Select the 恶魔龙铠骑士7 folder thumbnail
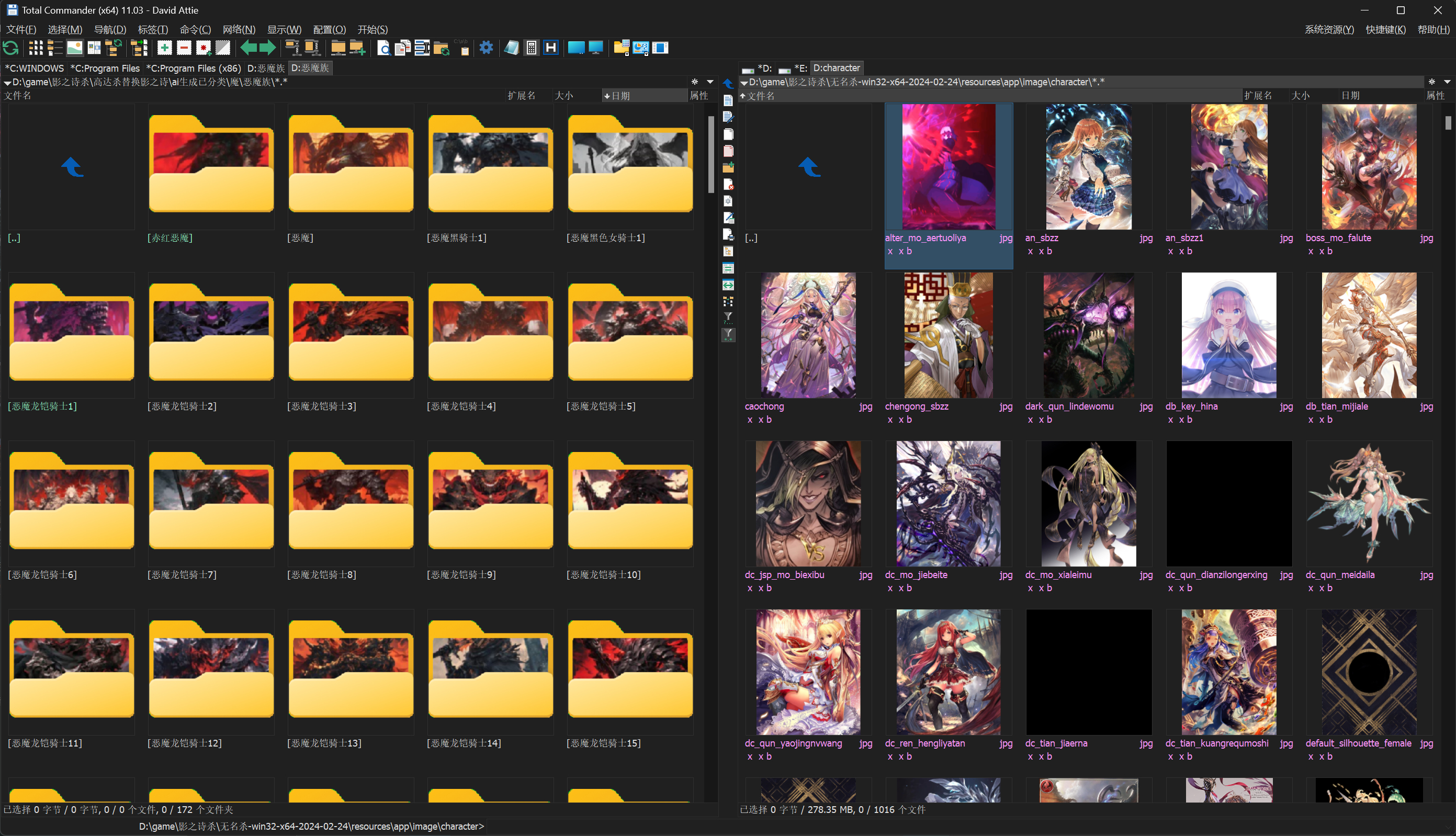 tap(211, 504)
